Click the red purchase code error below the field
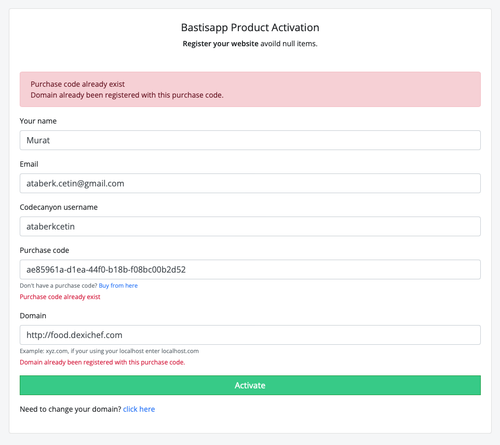 point(60,297)
